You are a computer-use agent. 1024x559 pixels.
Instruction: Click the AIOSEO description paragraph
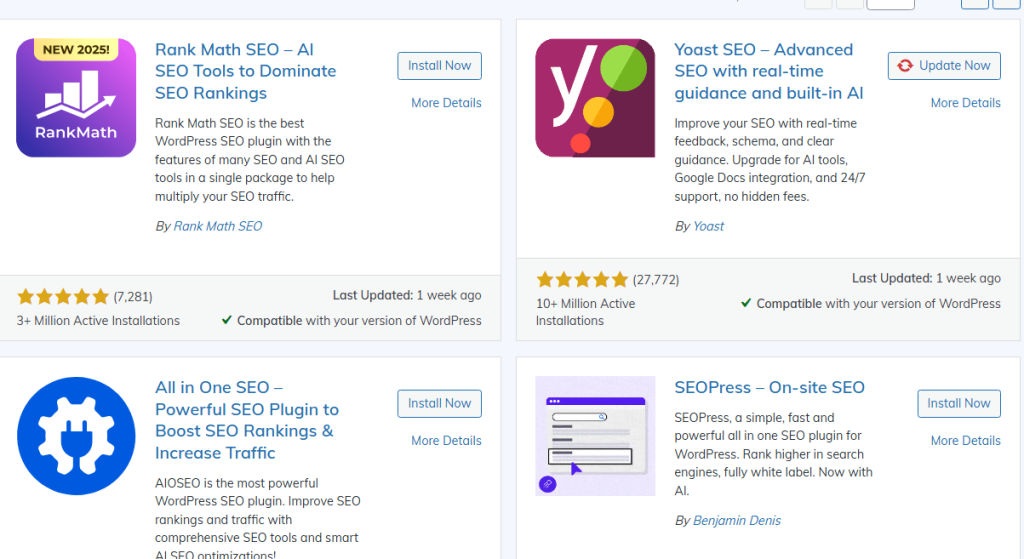point(257,518)
